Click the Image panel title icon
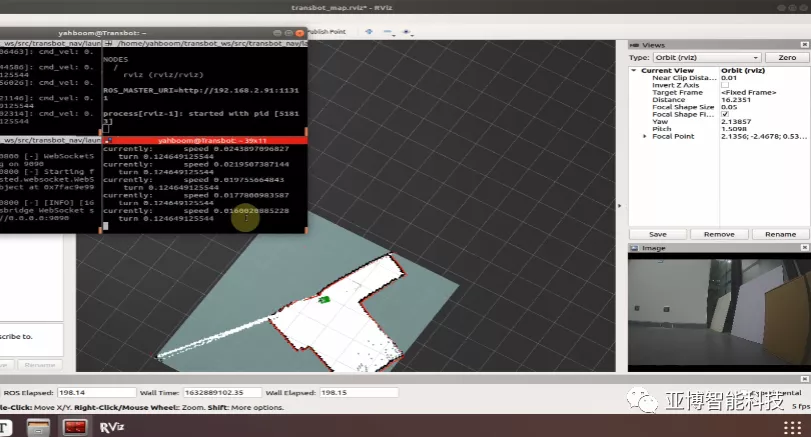Viewport: 811px width, 437px height. coord(635,248)
